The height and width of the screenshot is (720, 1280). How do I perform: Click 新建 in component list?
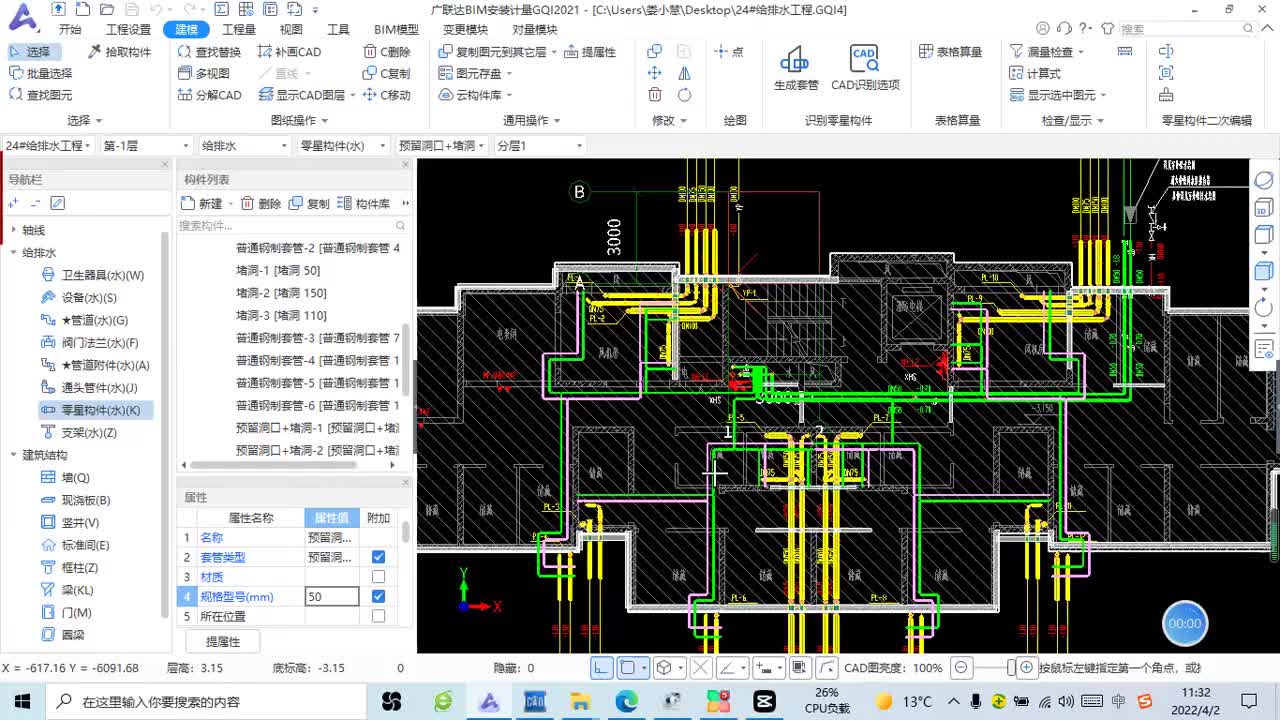click(x=203, y=203)
